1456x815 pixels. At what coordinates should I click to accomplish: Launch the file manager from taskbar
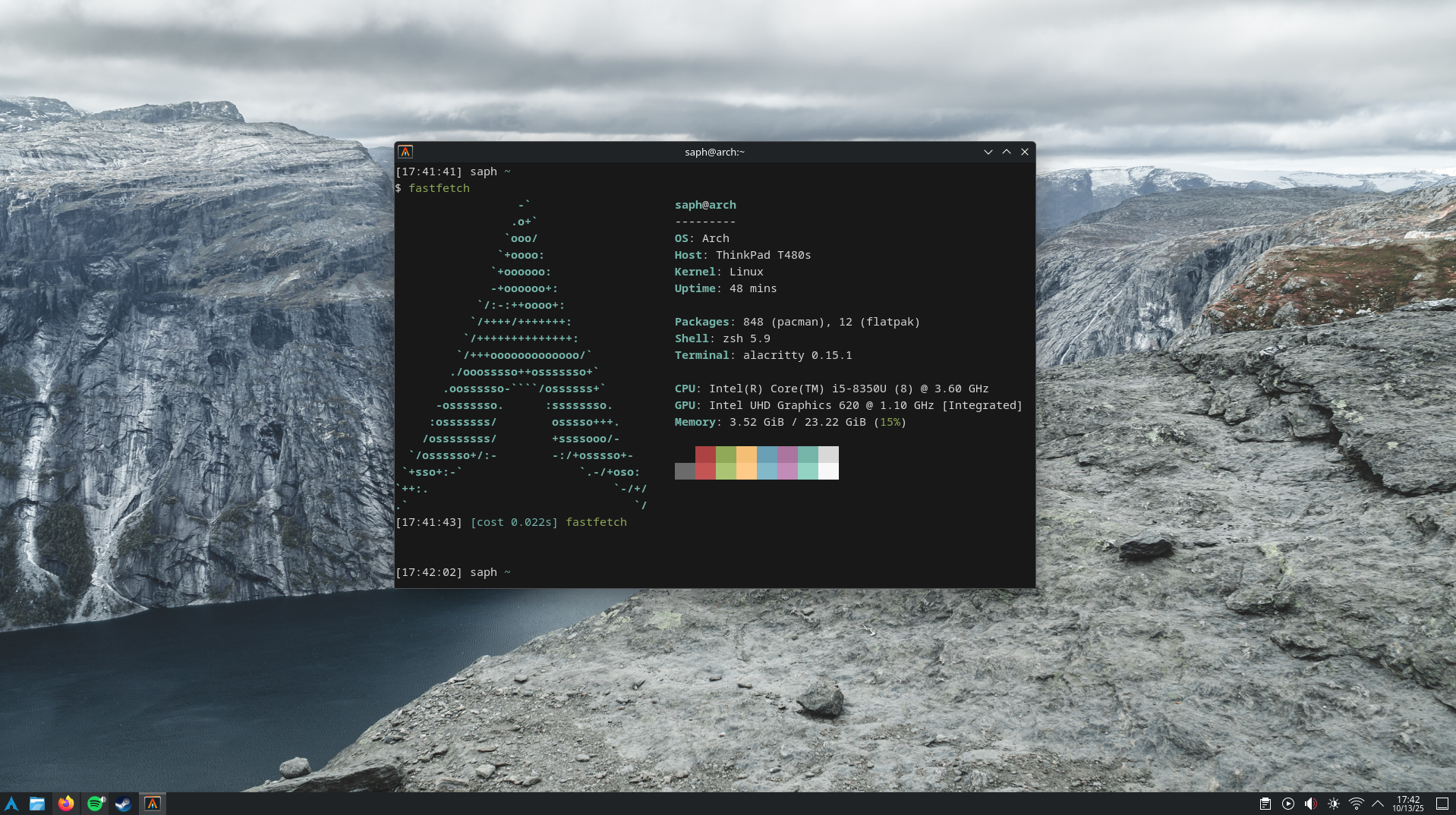tap(37, 804)
